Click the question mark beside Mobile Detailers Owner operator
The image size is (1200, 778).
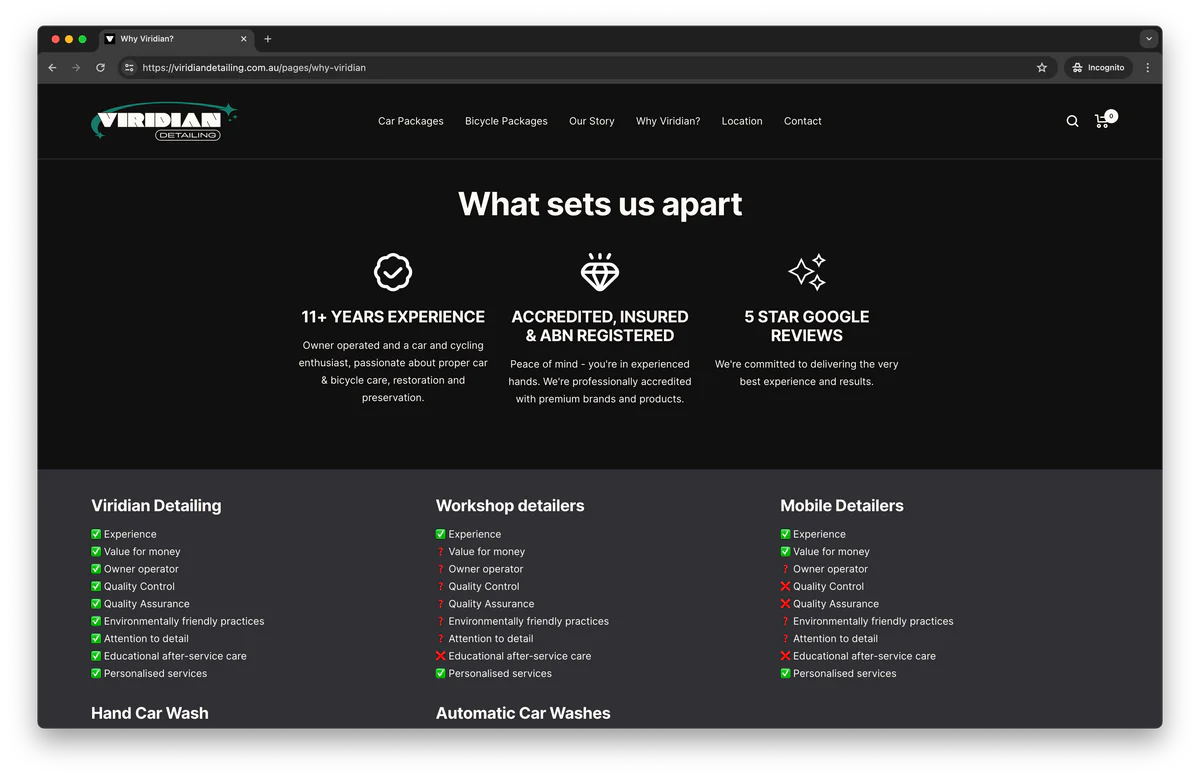(785, 569)
